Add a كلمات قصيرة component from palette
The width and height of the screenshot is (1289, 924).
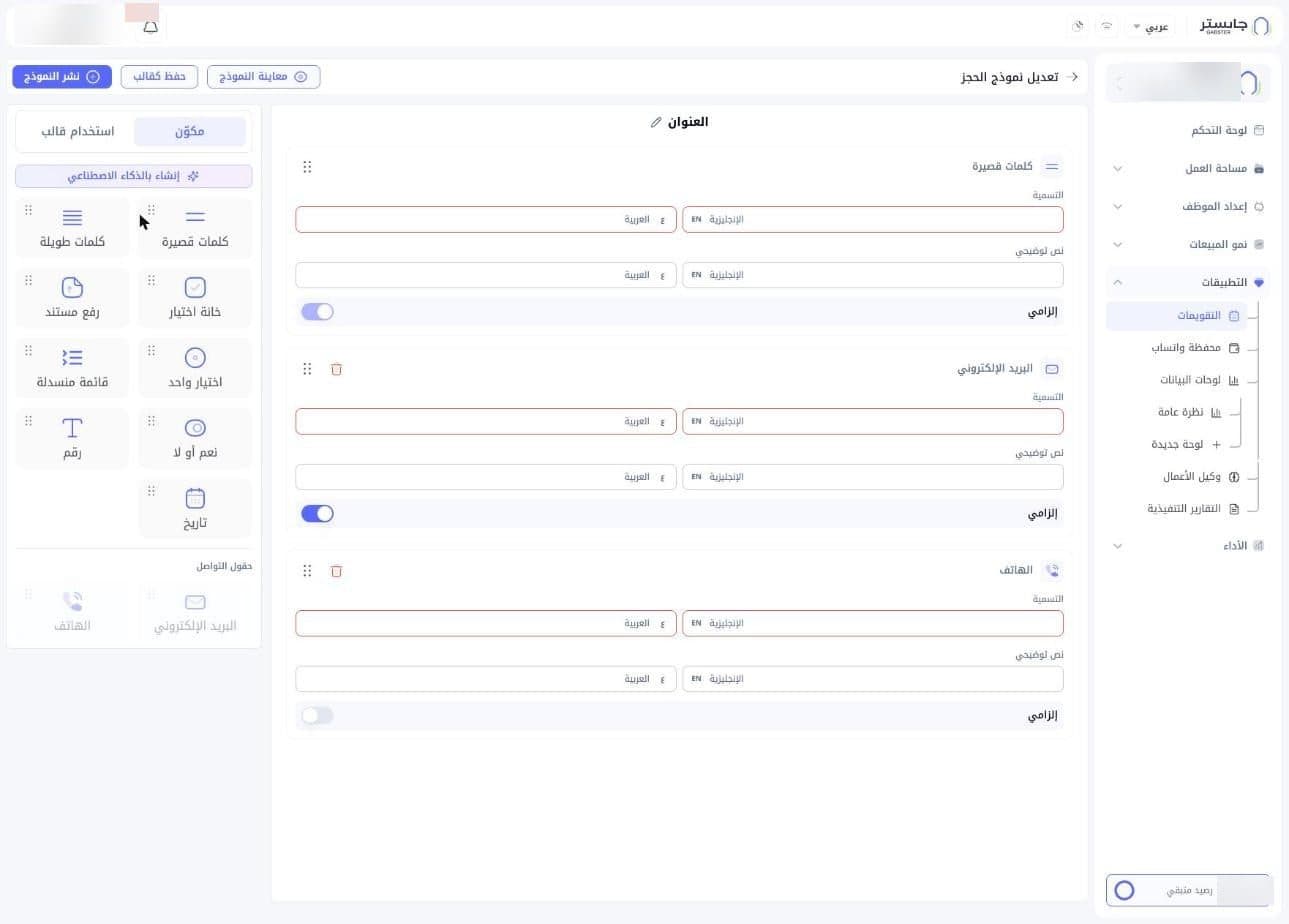coord(195,229)
